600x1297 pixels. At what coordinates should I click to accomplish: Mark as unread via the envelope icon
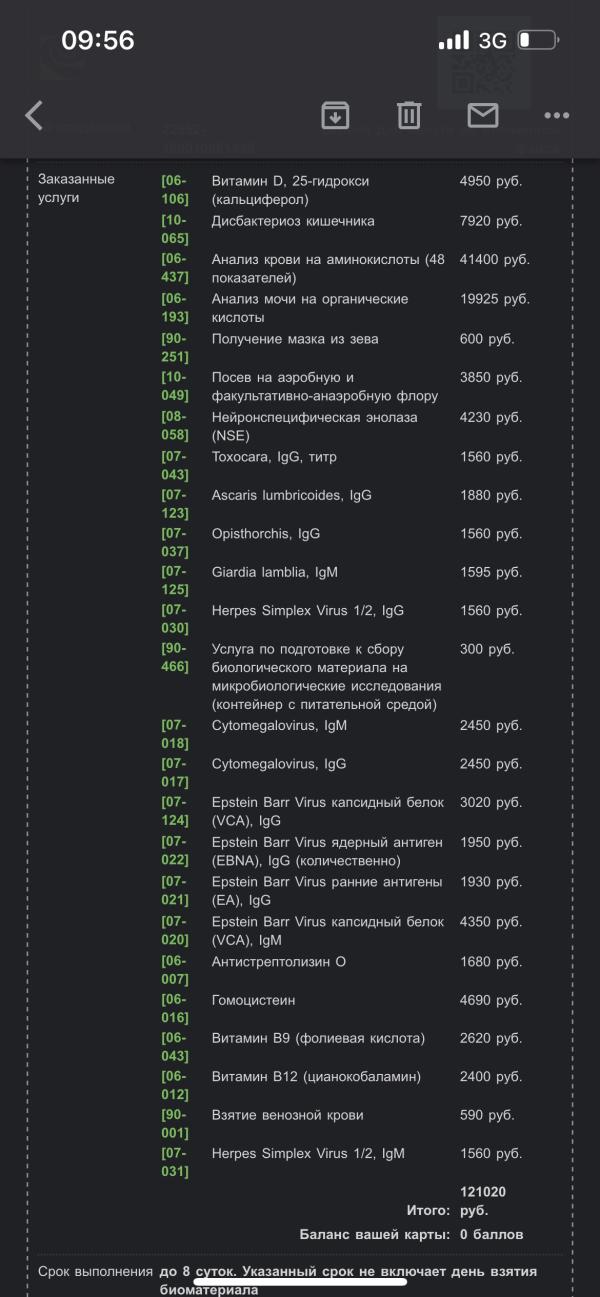point(483,116)
